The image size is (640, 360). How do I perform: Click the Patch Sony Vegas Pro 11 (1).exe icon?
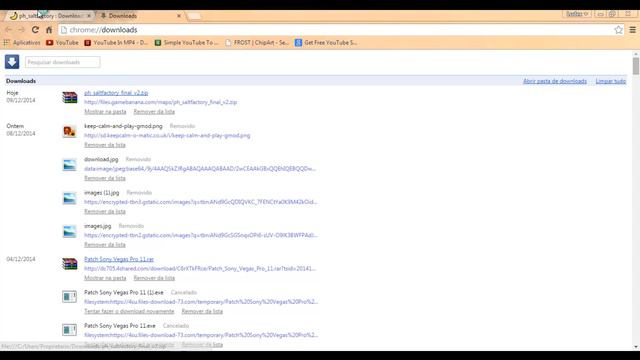(69, 297)
